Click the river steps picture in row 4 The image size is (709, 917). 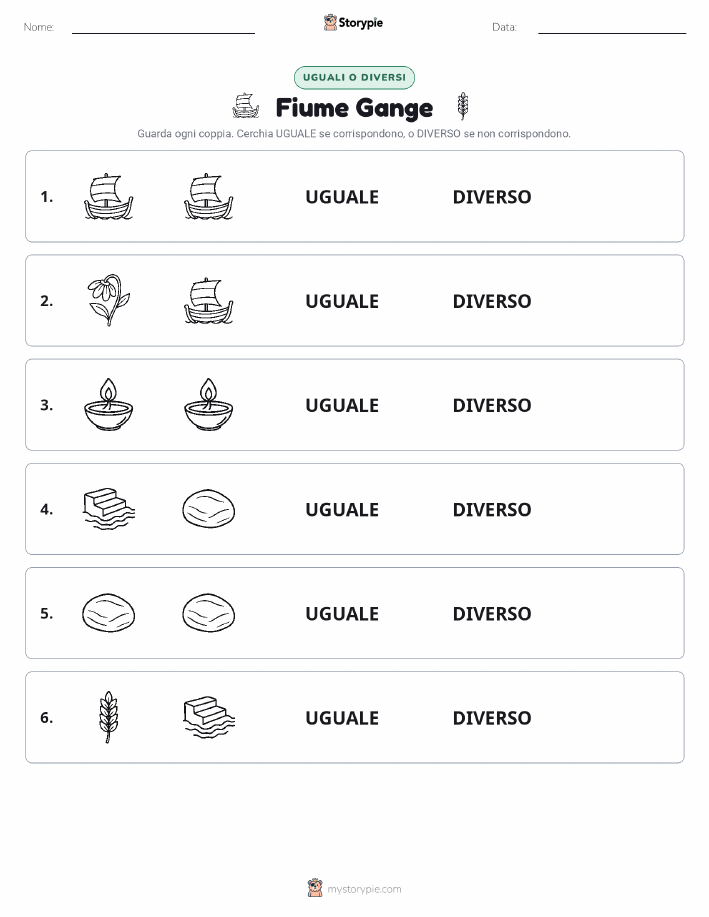[x=109, y=509]
